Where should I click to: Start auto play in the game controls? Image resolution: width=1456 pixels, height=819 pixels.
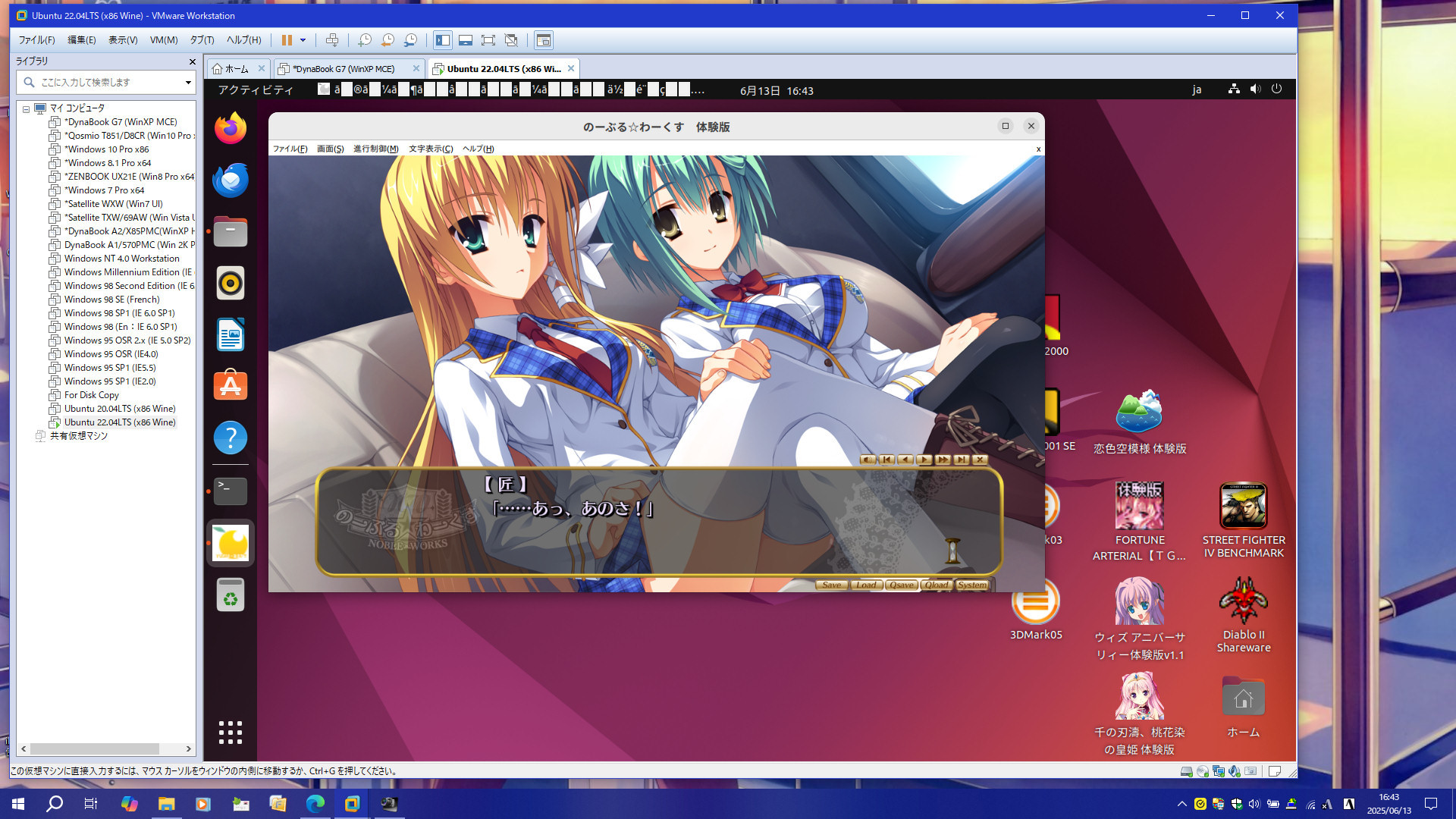point(924,460)
